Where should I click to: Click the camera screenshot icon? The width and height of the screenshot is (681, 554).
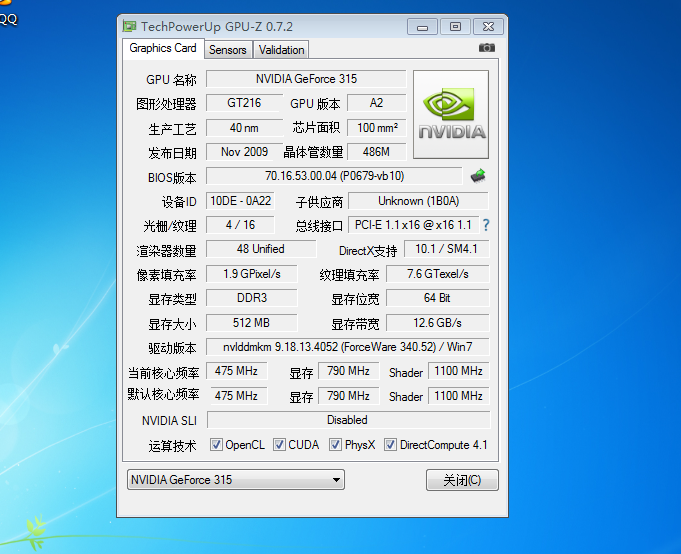click(486, 48)
